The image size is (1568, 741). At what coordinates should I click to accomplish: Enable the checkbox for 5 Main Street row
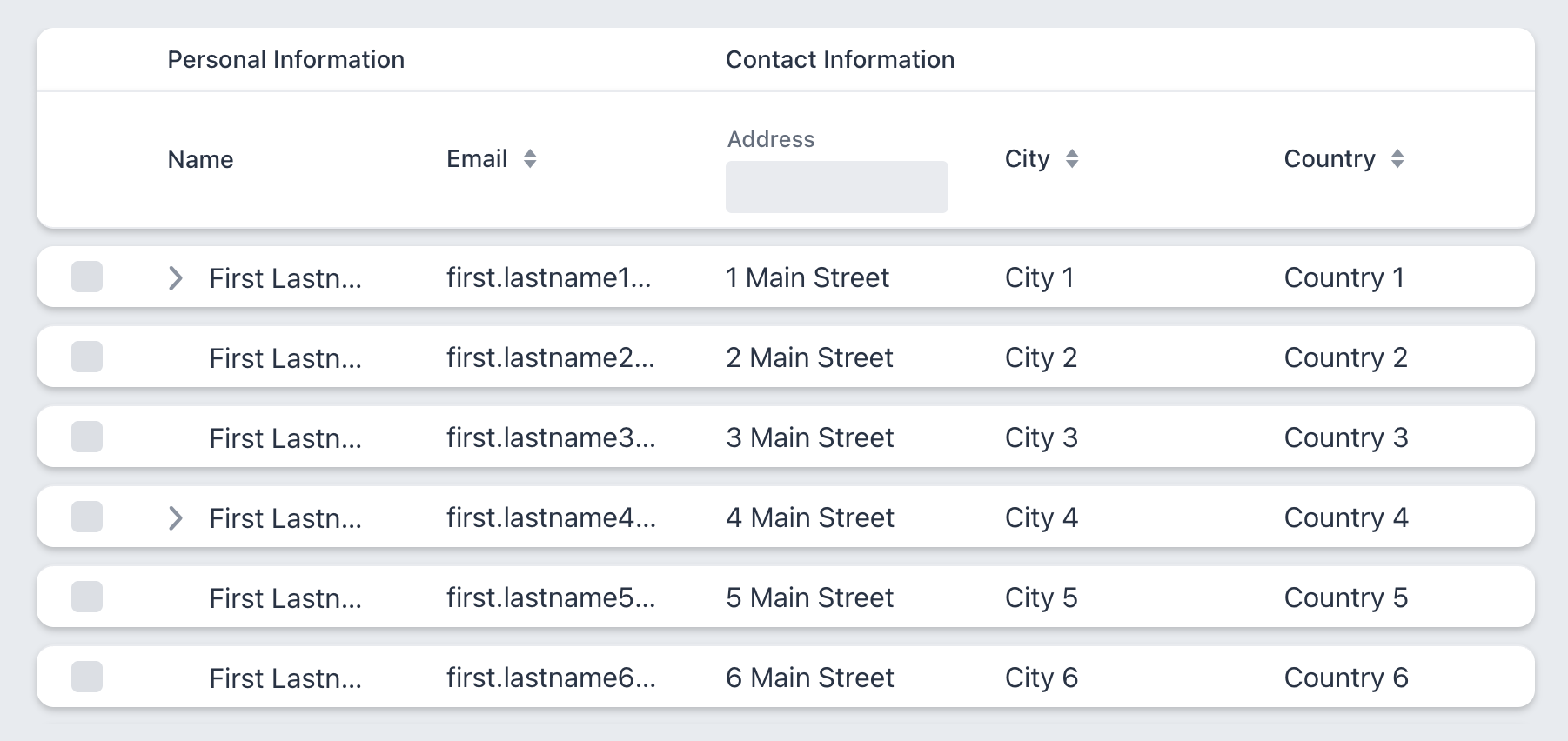[87, 597]
